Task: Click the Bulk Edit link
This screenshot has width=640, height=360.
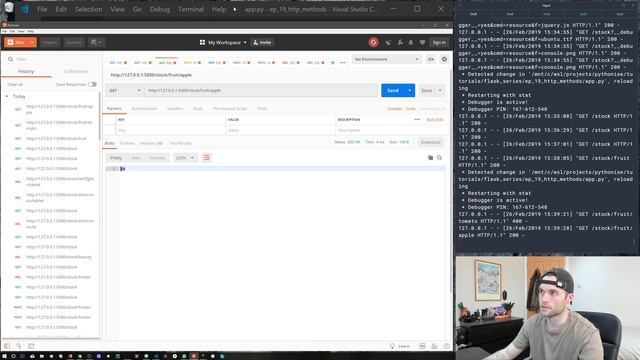Action: 435,120
